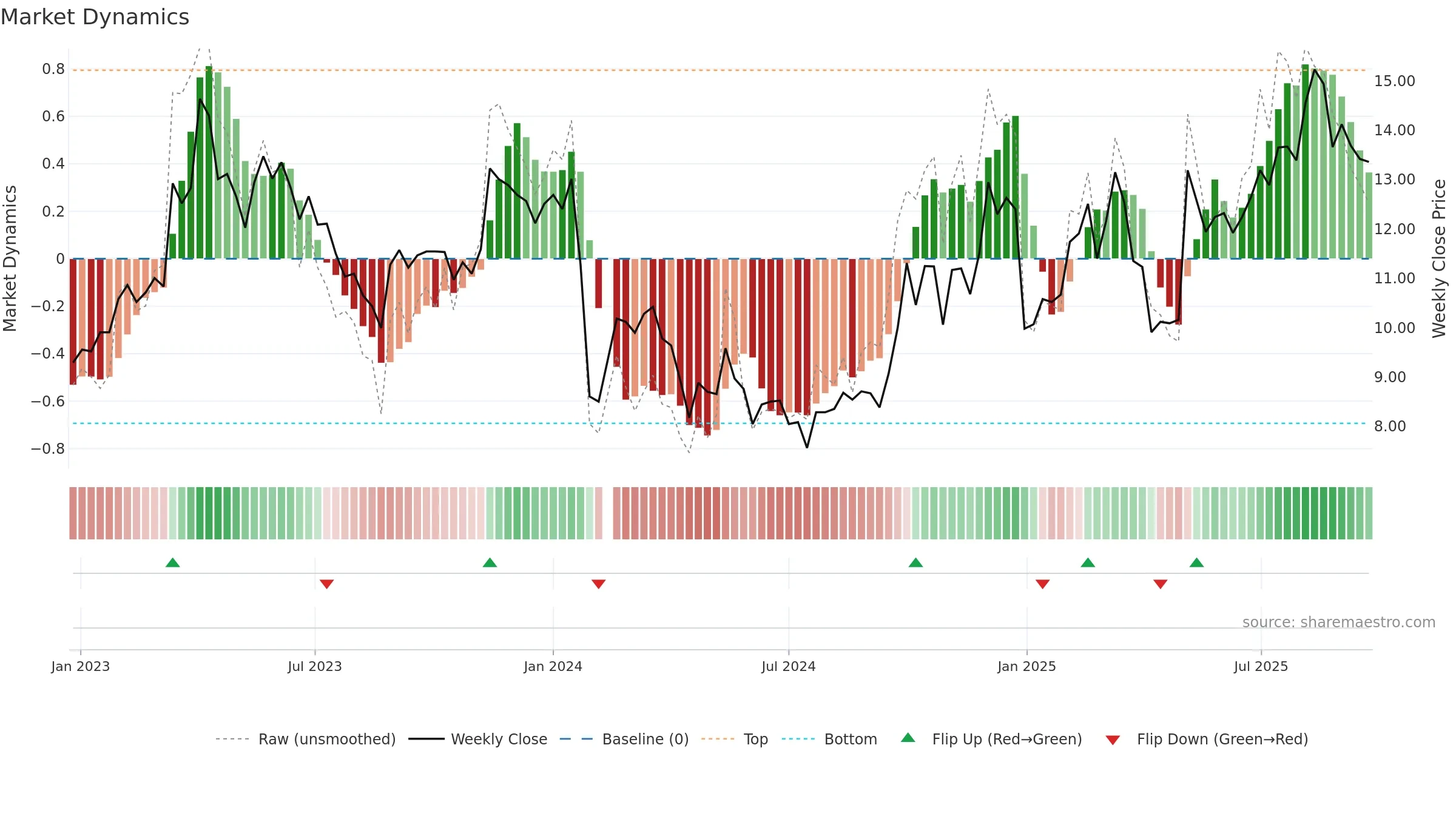
Task: Click the red flip-down marker just after Jul 2023
Action: point(327,584)
